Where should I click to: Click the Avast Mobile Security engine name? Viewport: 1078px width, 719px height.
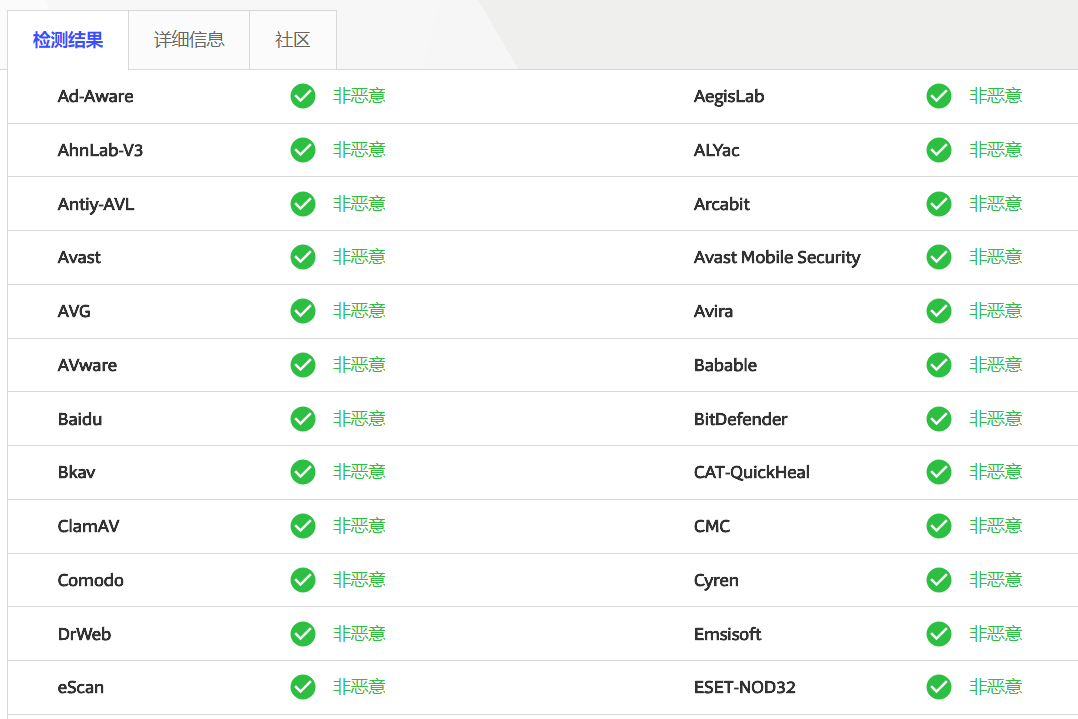tap(777, 258)
